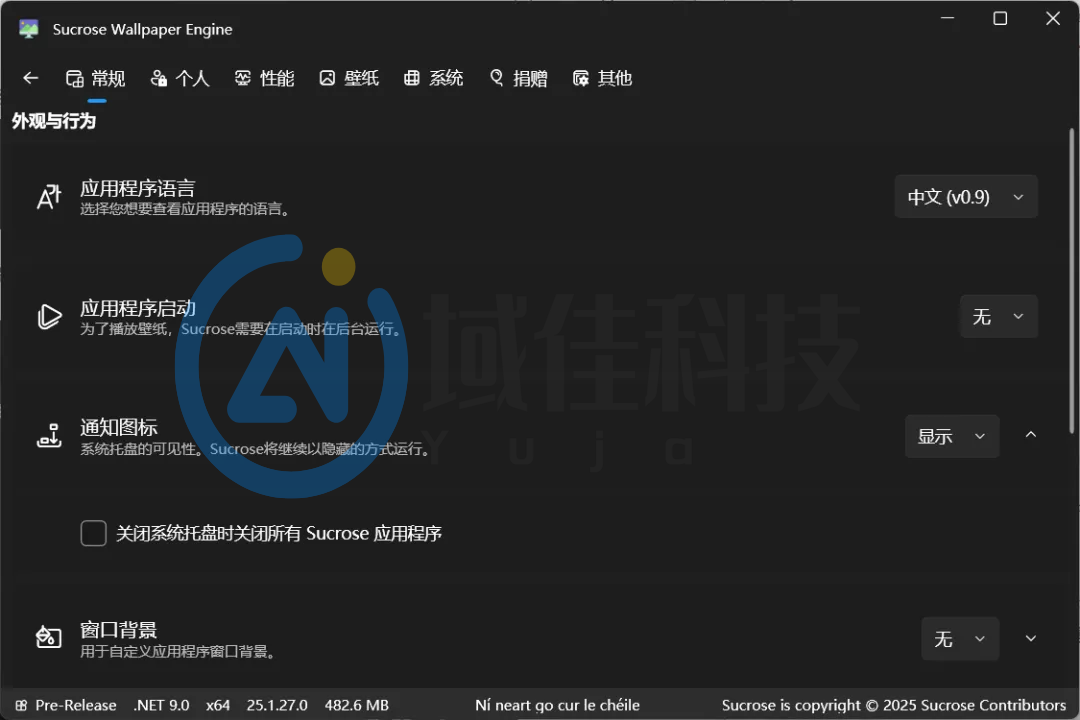Open the 捐赠 tab
1080x720 pixels.
(x=519, y=79)
